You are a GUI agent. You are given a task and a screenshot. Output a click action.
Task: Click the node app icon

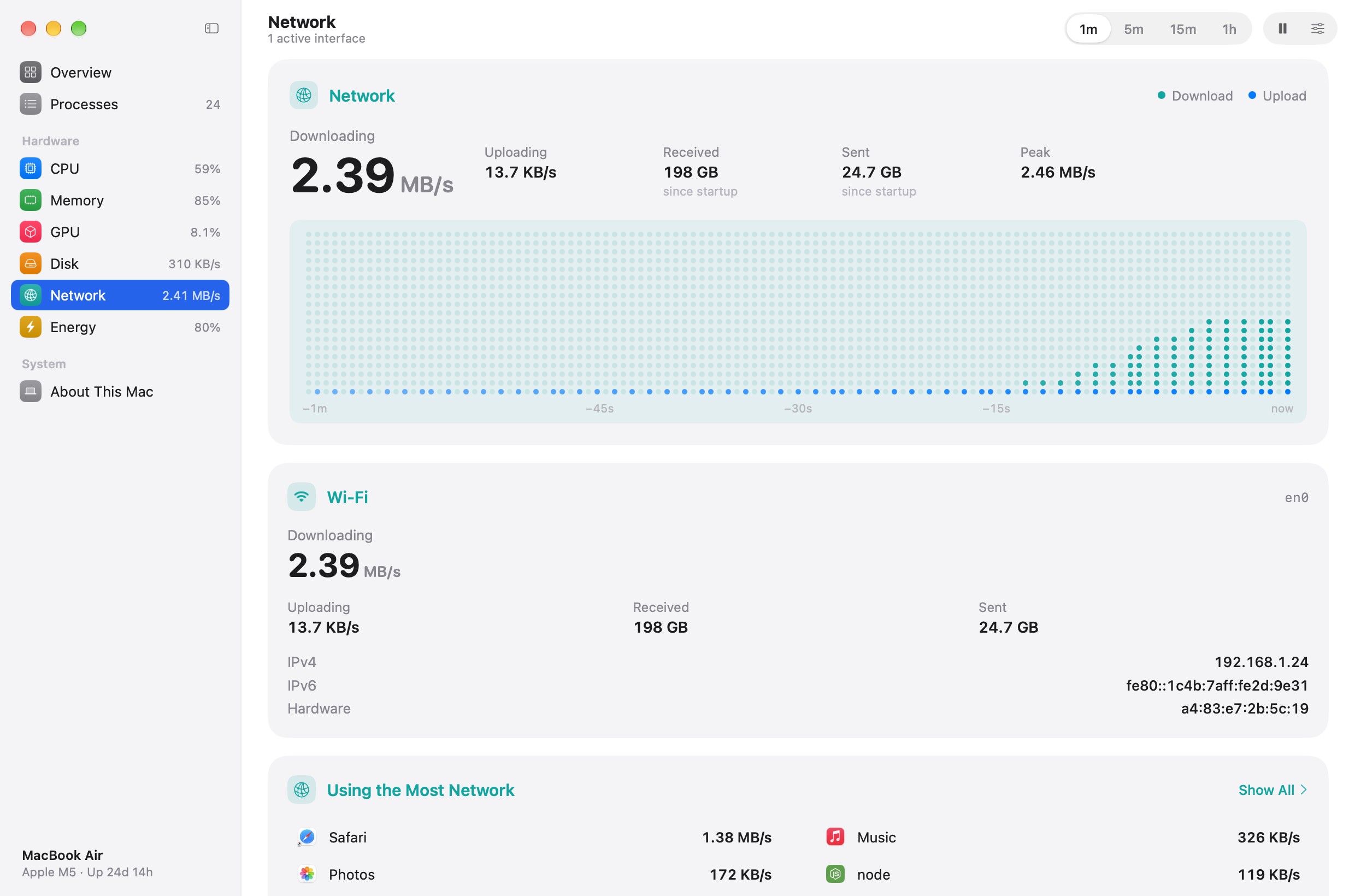pos(835,874)
